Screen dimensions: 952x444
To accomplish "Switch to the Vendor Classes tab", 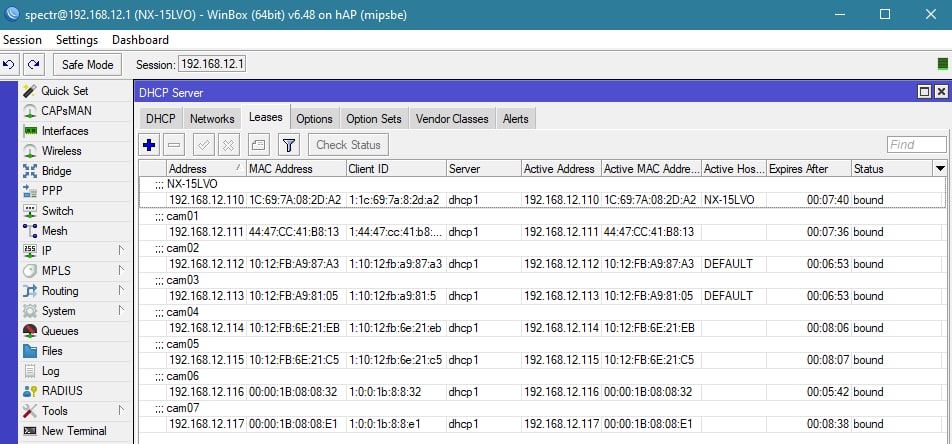I will tap(452, 119).
